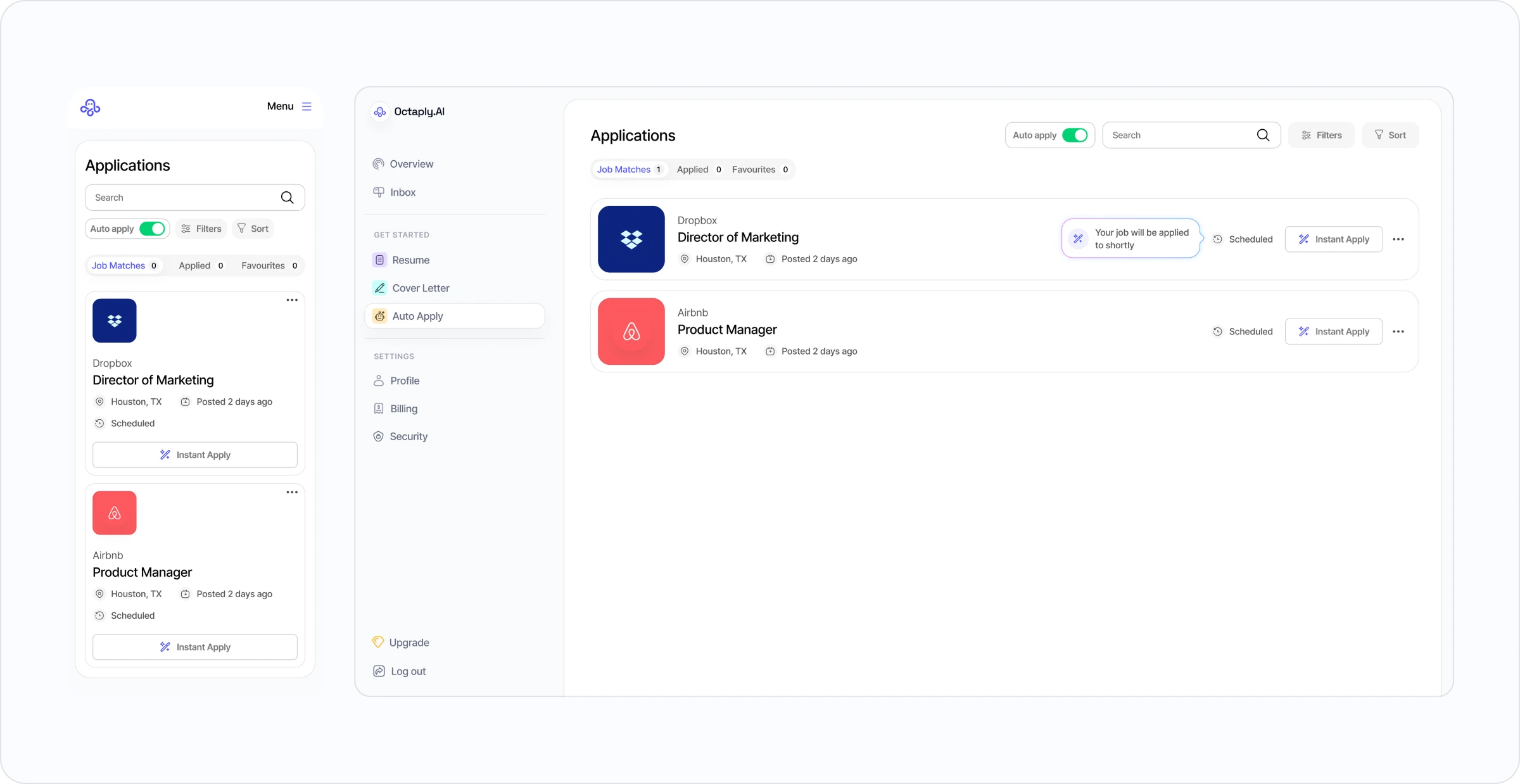Open Cover Letter from the sidebar

click(x=420, y=288)
